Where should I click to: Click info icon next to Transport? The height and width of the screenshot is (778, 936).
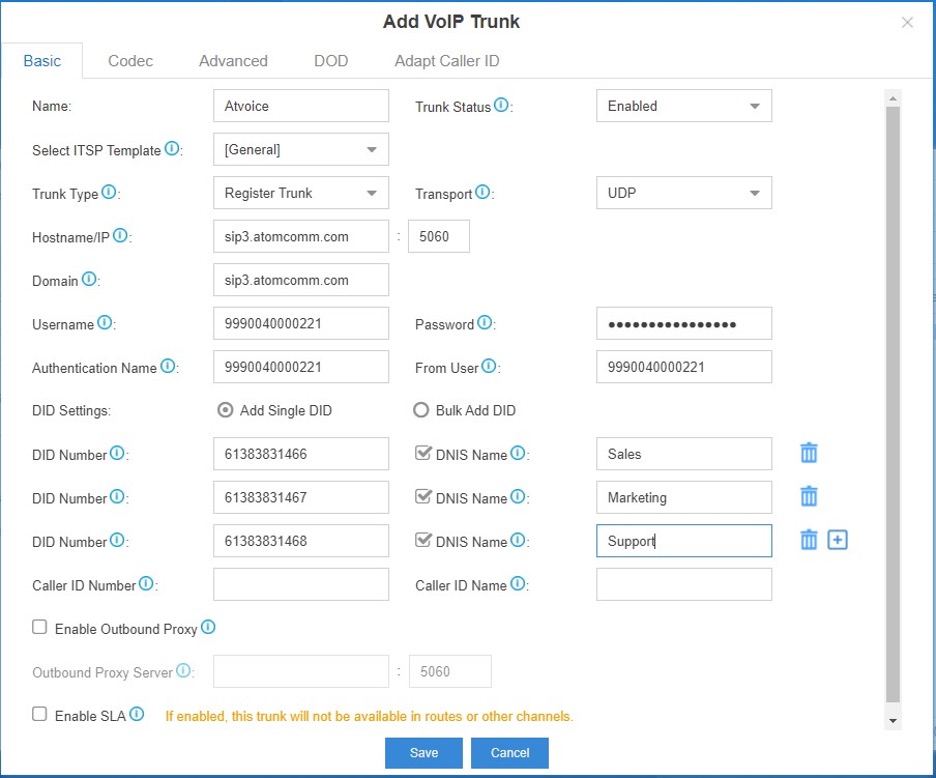[x=482, y=192]
